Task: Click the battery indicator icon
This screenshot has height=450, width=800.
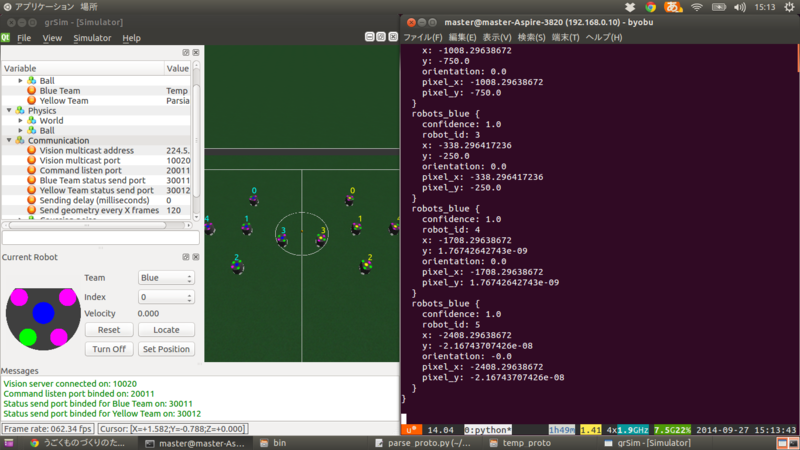Action: click(x=719, y=7)
